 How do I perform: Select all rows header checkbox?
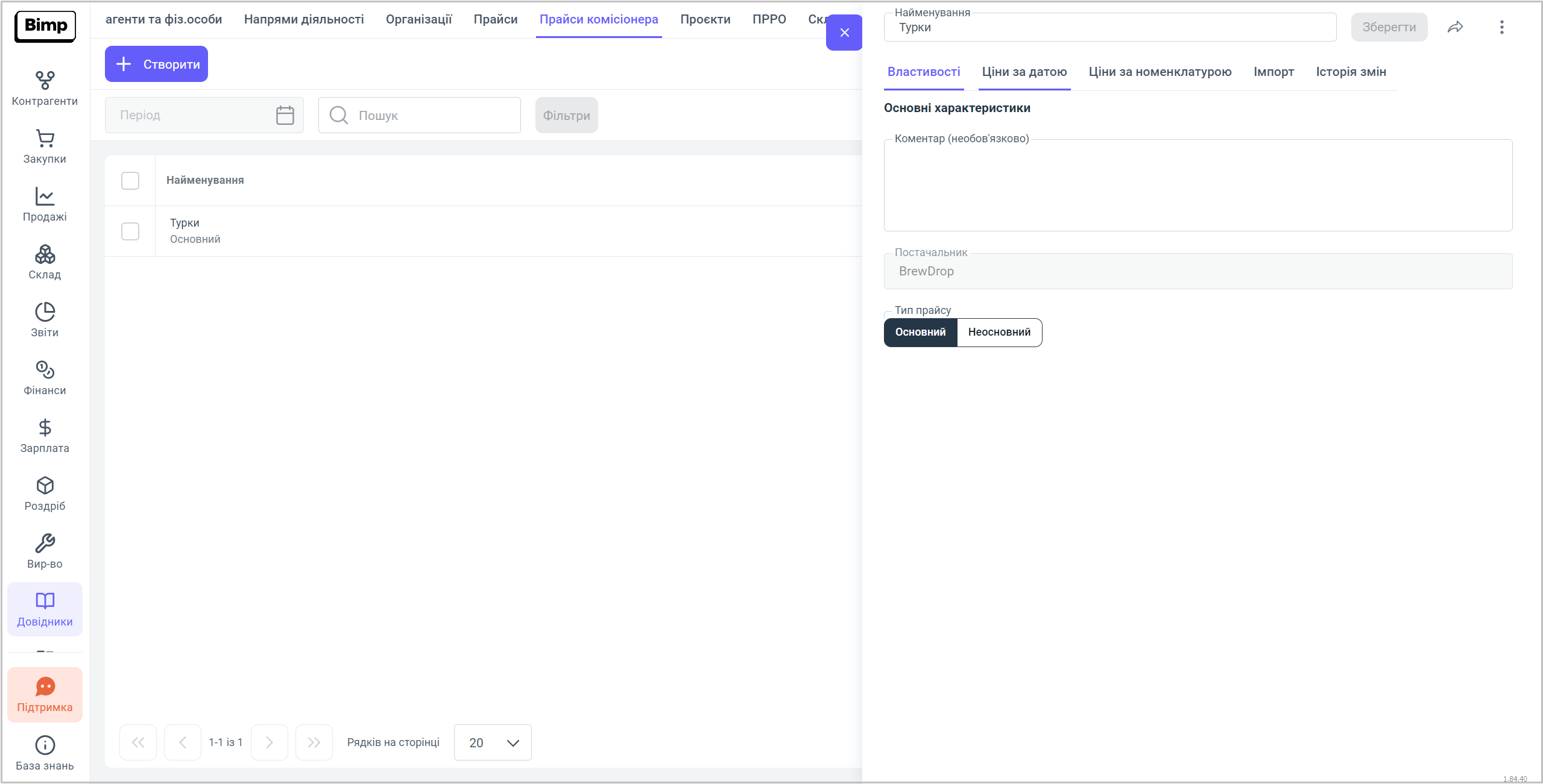pyautogui.click(x=130, y=181)
